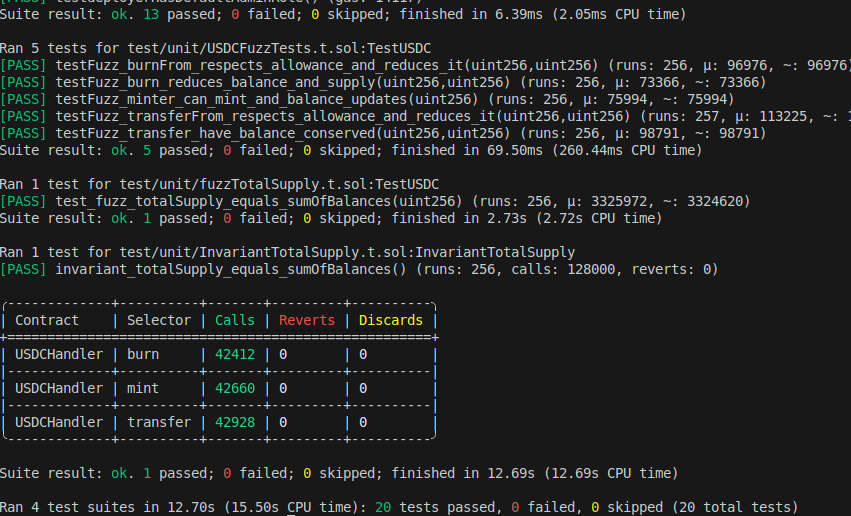Click the [PASS] tag for testFuzz_burnFrom_respects_allowance
The height and width of the screenshot is (516, 851).
23,65
